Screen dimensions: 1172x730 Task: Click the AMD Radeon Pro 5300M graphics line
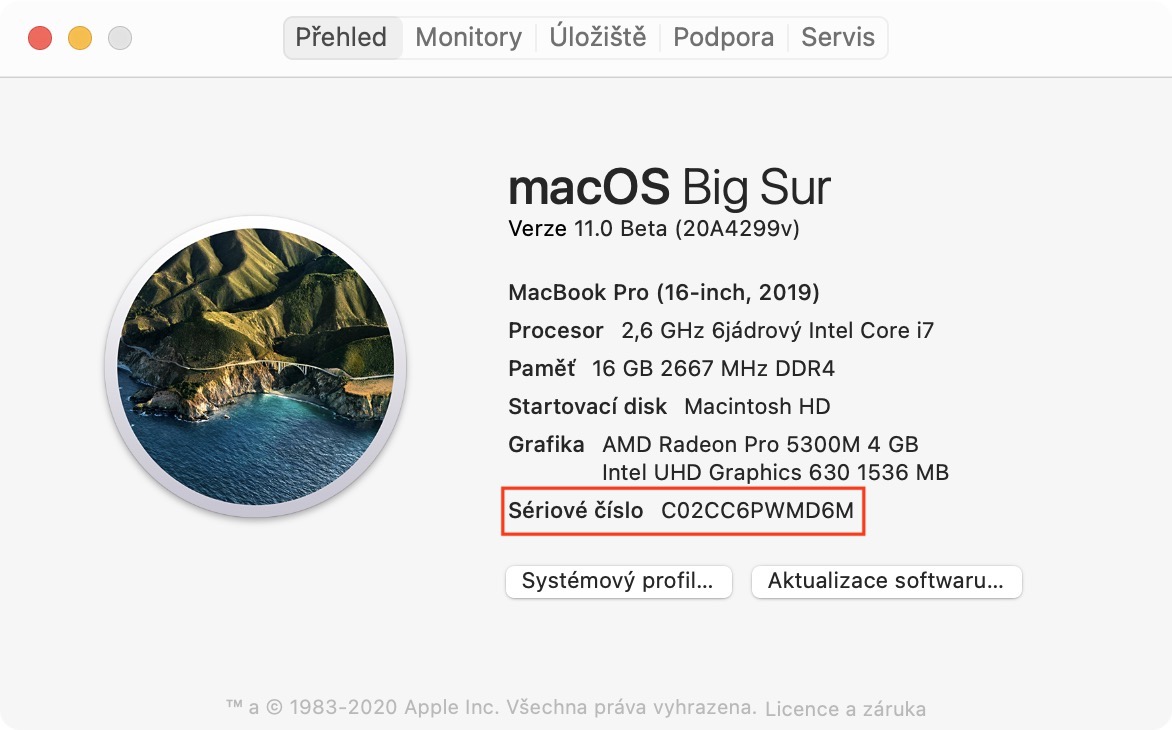(x=759, y=444)
